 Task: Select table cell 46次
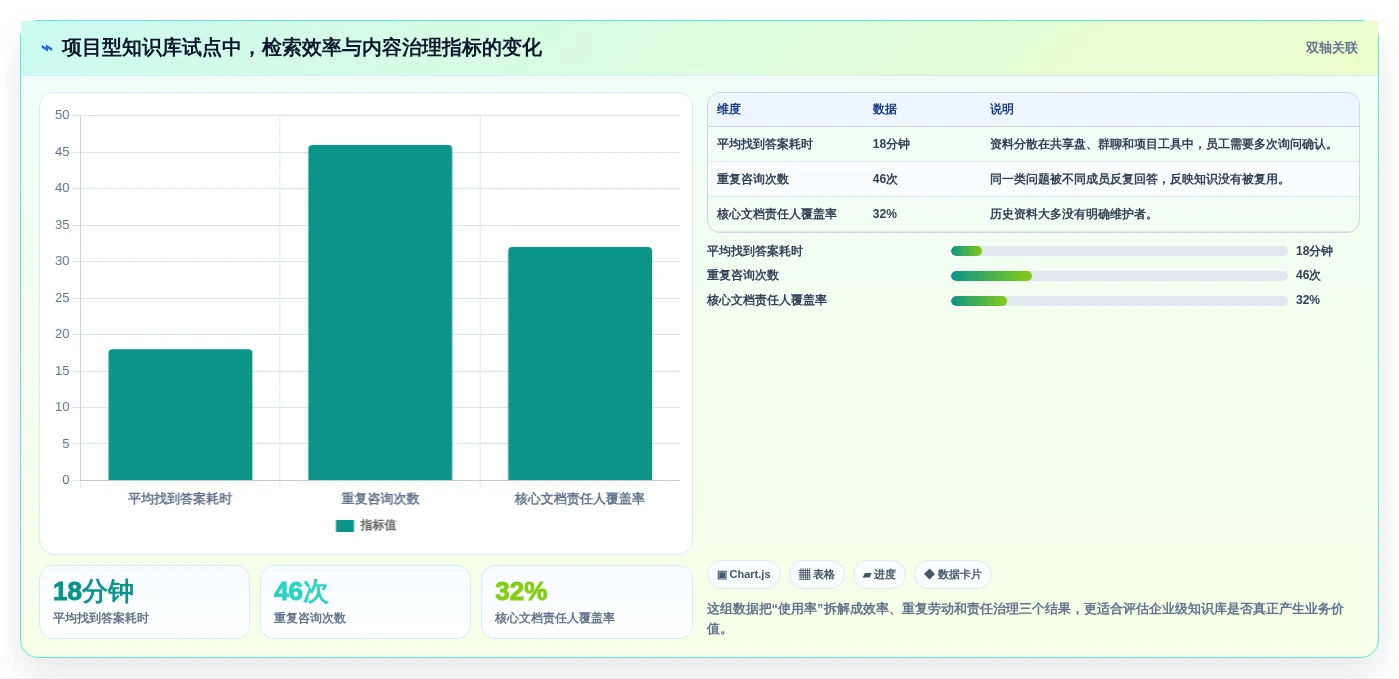click(885, 180)
